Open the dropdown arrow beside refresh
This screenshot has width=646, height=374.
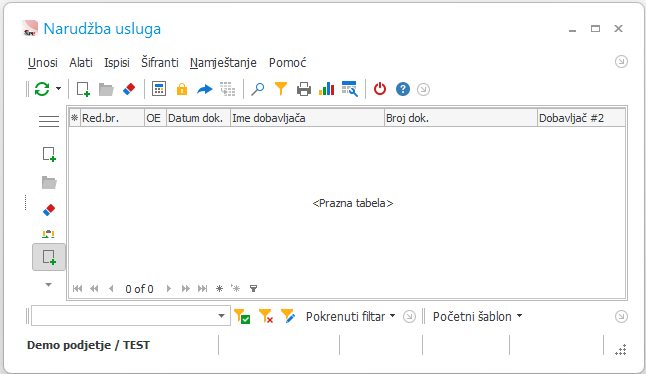[59, 89]
